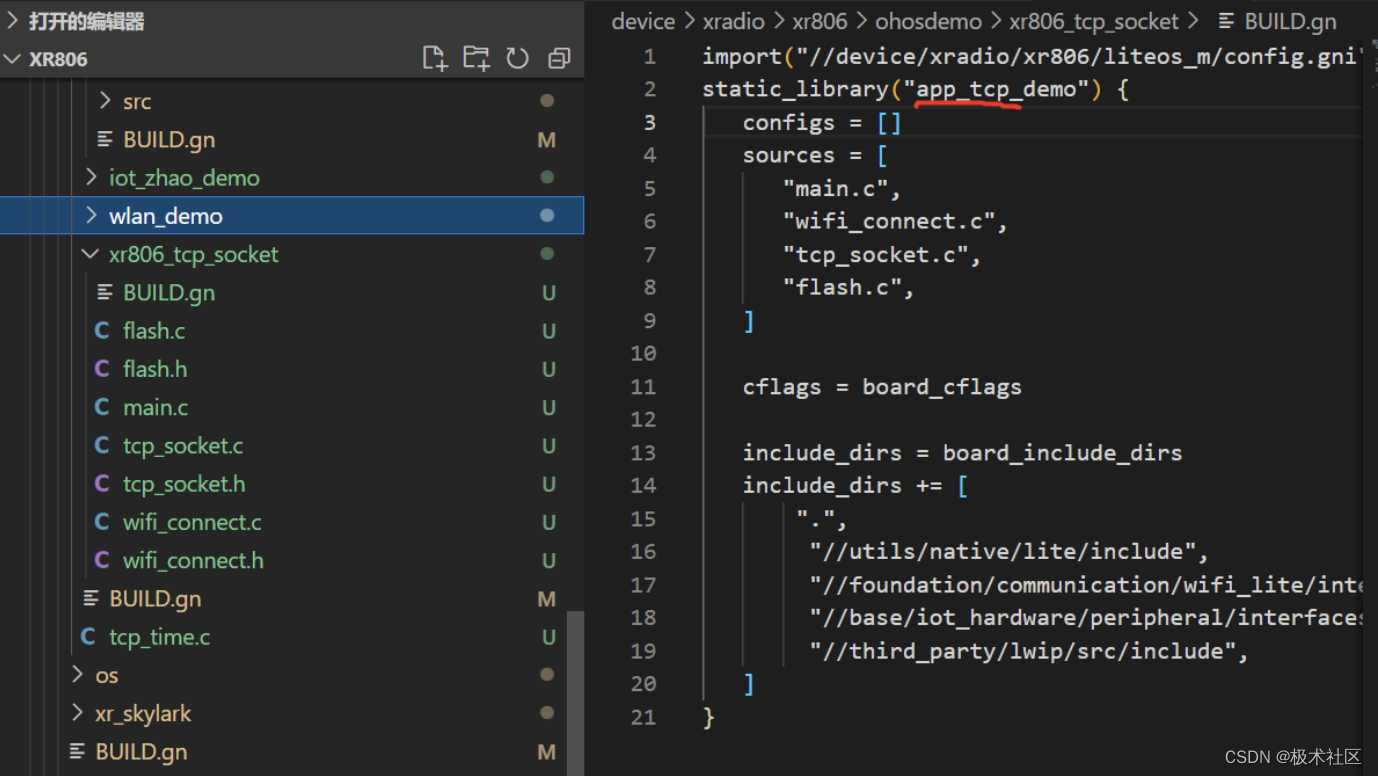The image size is (1378, 776).
Task: Click the purple C icon beside tcp_socket.h
Action: coord(101,484)
